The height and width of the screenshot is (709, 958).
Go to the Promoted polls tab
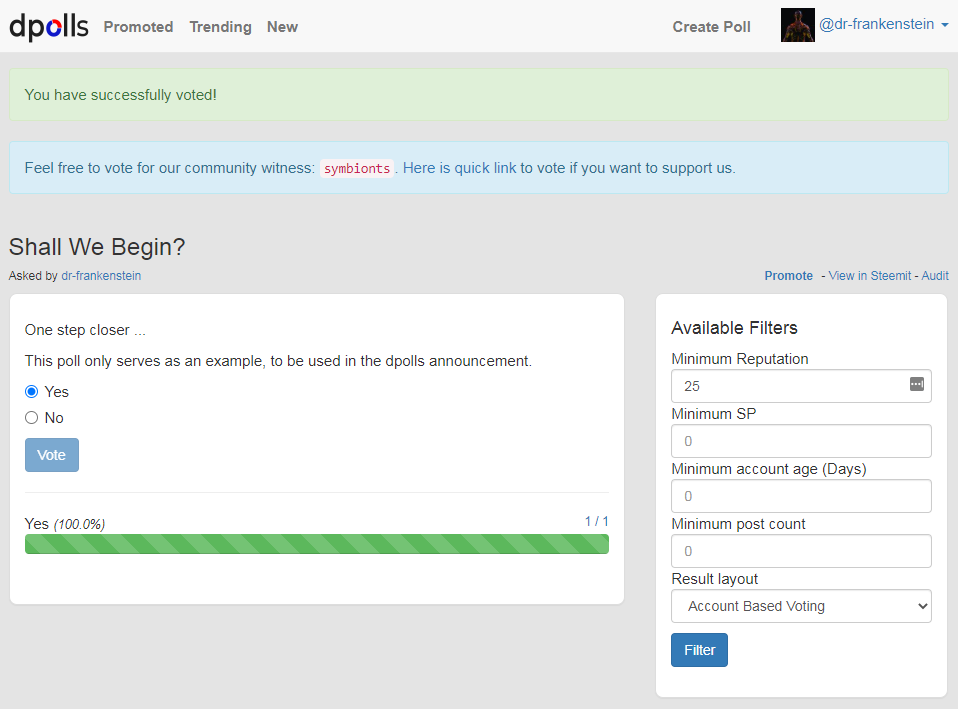[x=138, y=27]
